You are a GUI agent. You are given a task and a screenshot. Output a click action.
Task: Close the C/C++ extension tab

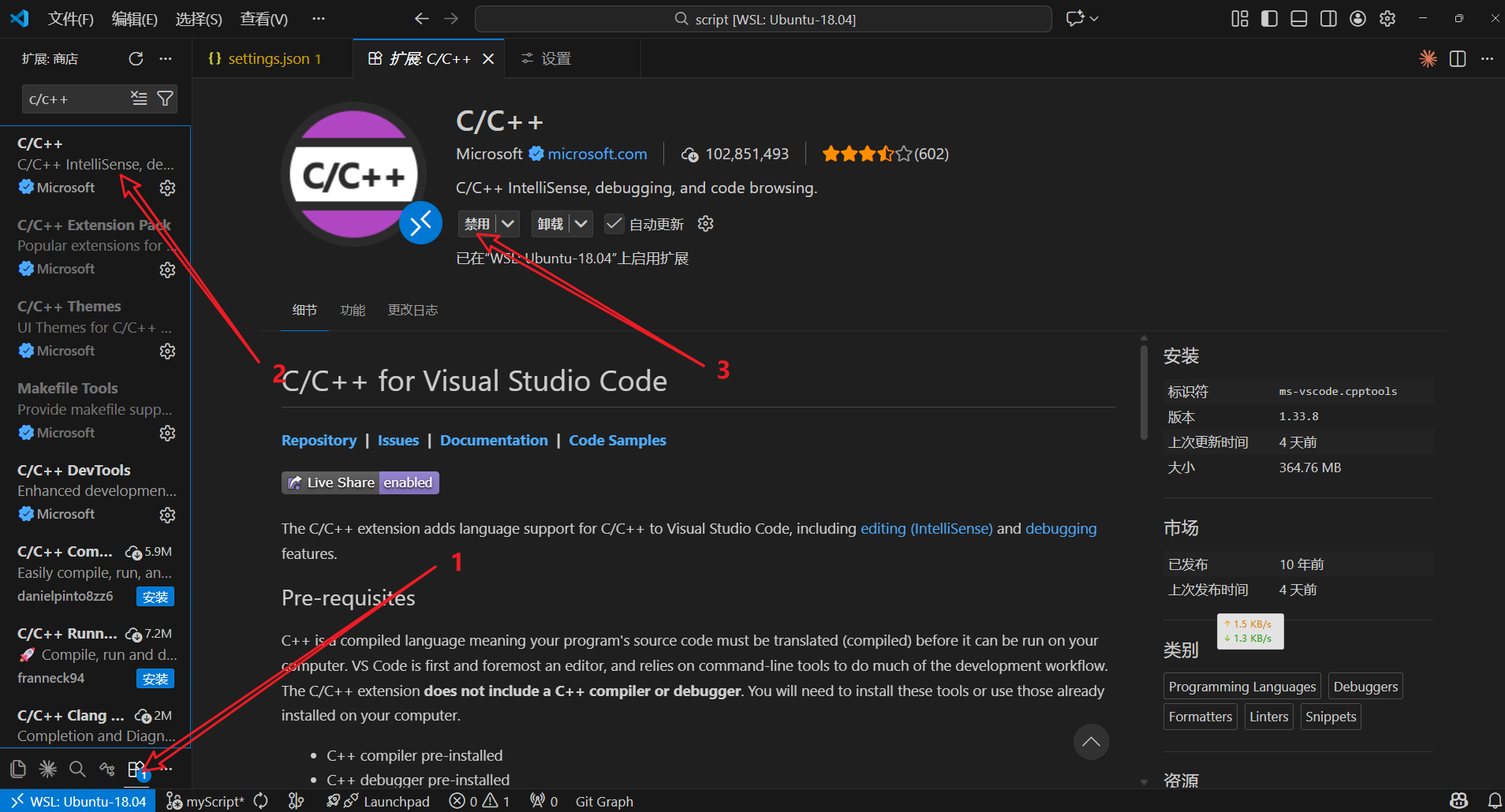(x=488, y=58)
